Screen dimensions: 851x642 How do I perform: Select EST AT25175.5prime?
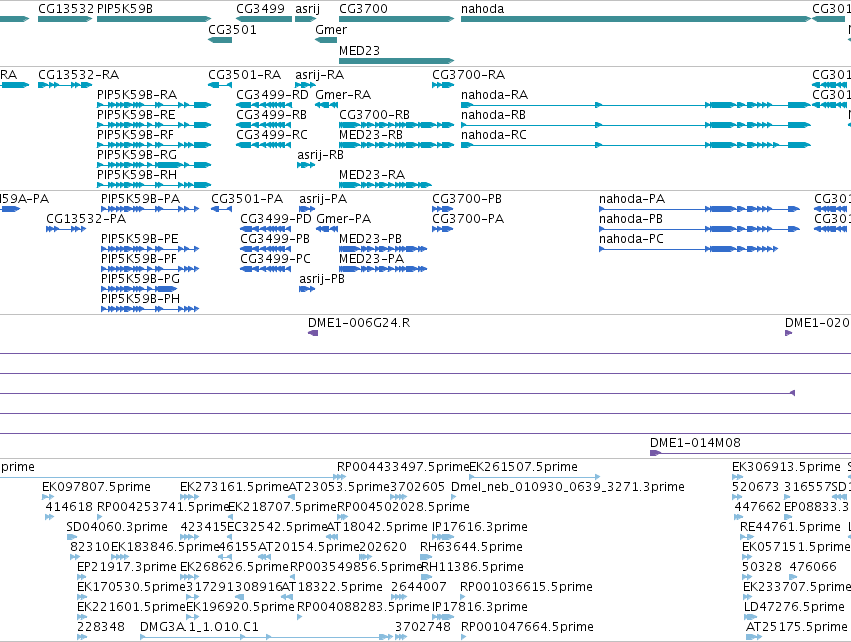coord(796,627)
